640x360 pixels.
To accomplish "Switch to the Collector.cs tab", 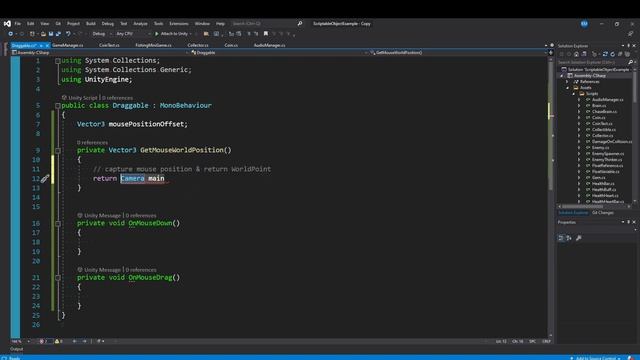I will [198, 45].
